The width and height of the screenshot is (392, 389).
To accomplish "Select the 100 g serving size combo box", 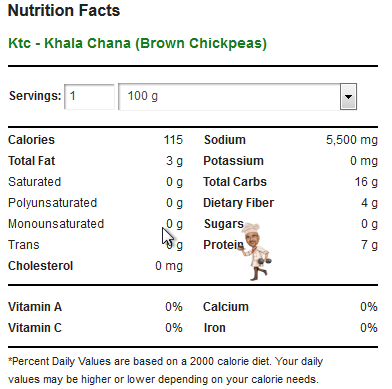I will click(x=238, y=97).
